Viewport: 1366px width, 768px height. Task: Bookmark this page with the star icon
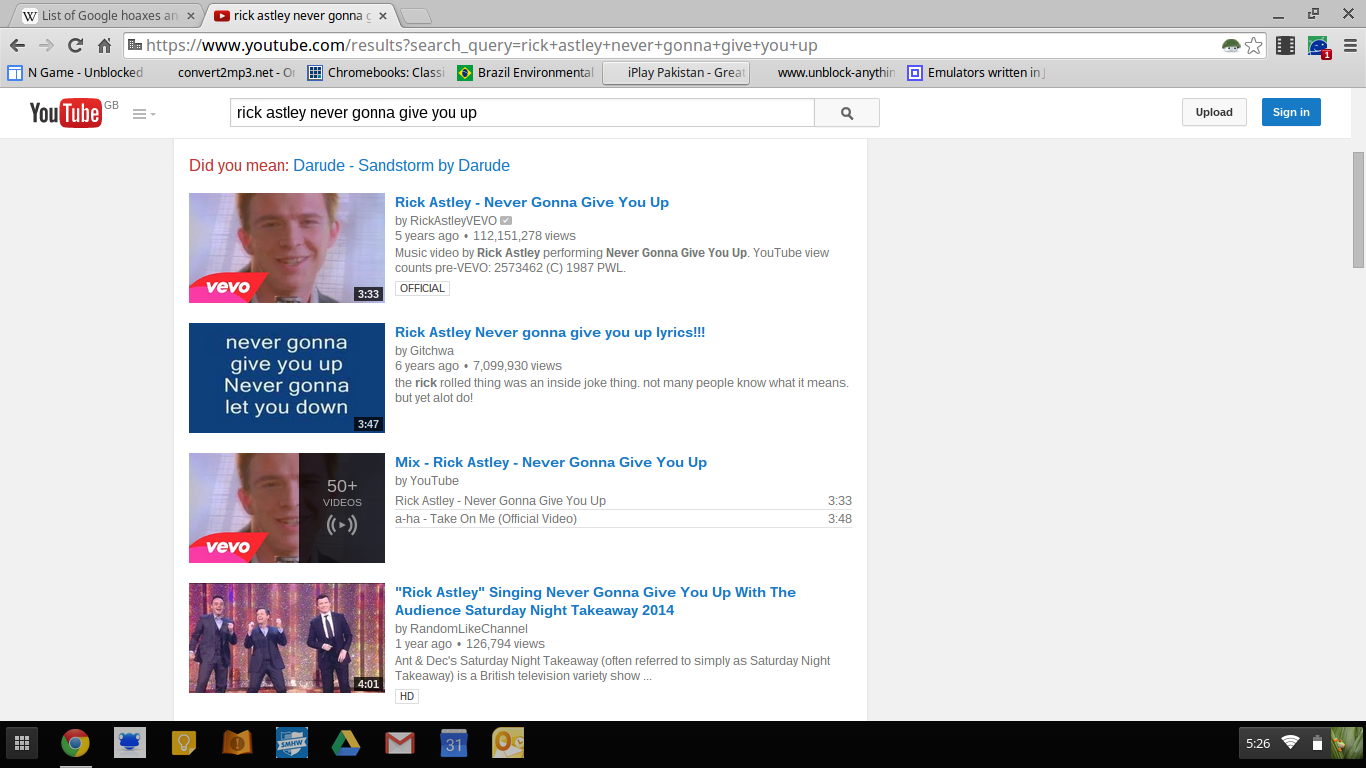pos(1254,45)
